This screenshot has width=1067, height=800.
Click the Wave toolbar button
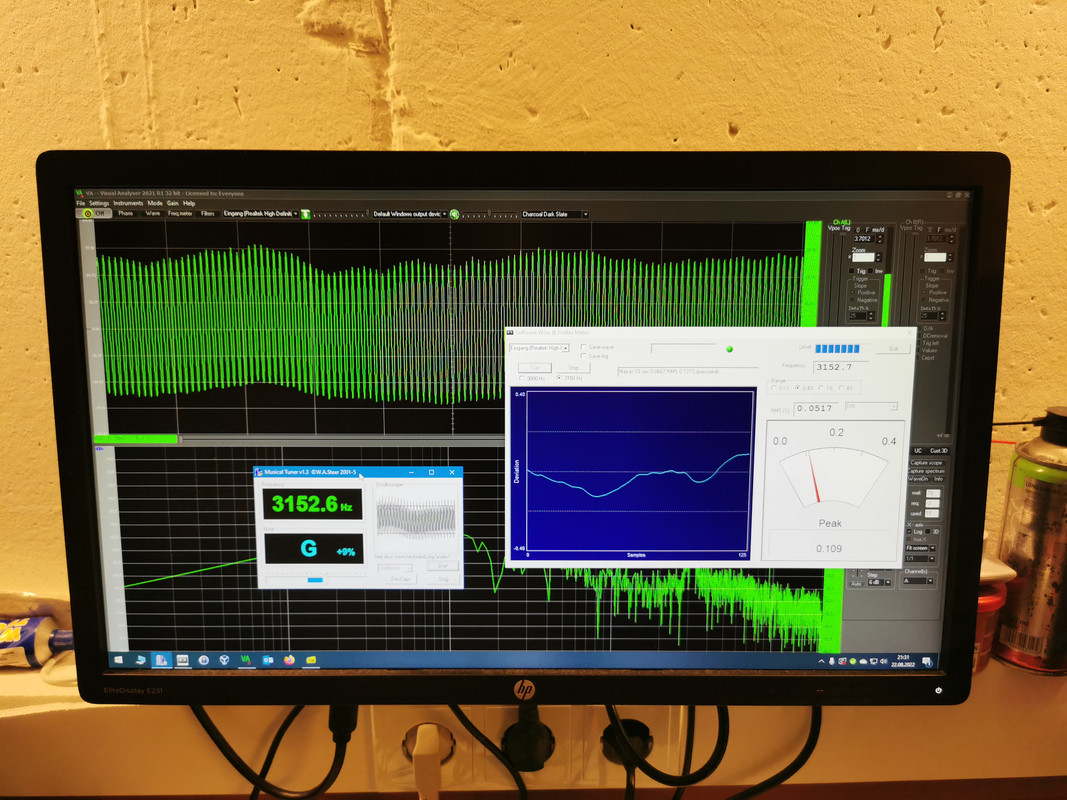coord(152,214)
